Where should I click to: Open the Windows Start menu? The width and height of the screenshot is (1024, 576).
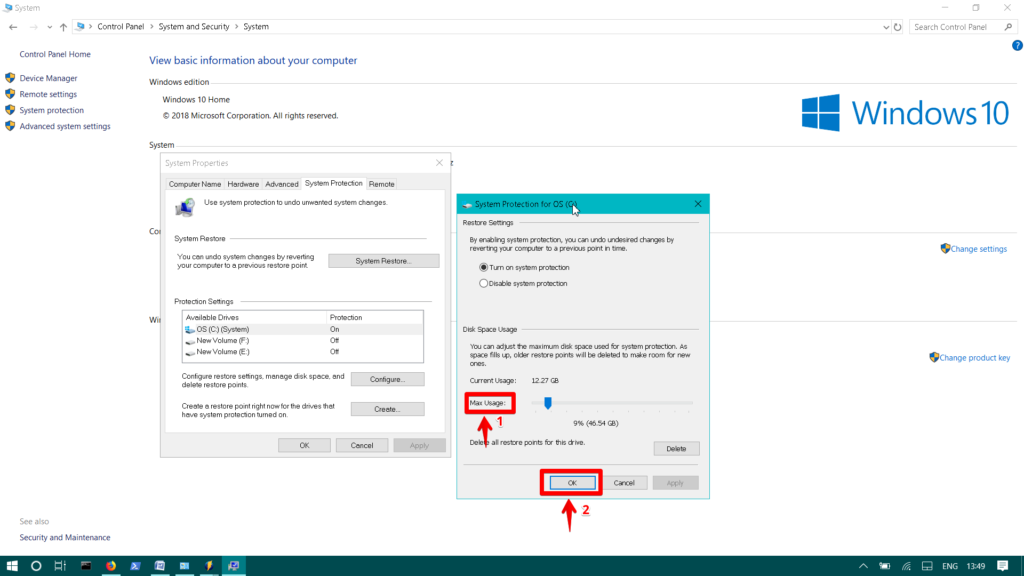click(x=12, y=566)
